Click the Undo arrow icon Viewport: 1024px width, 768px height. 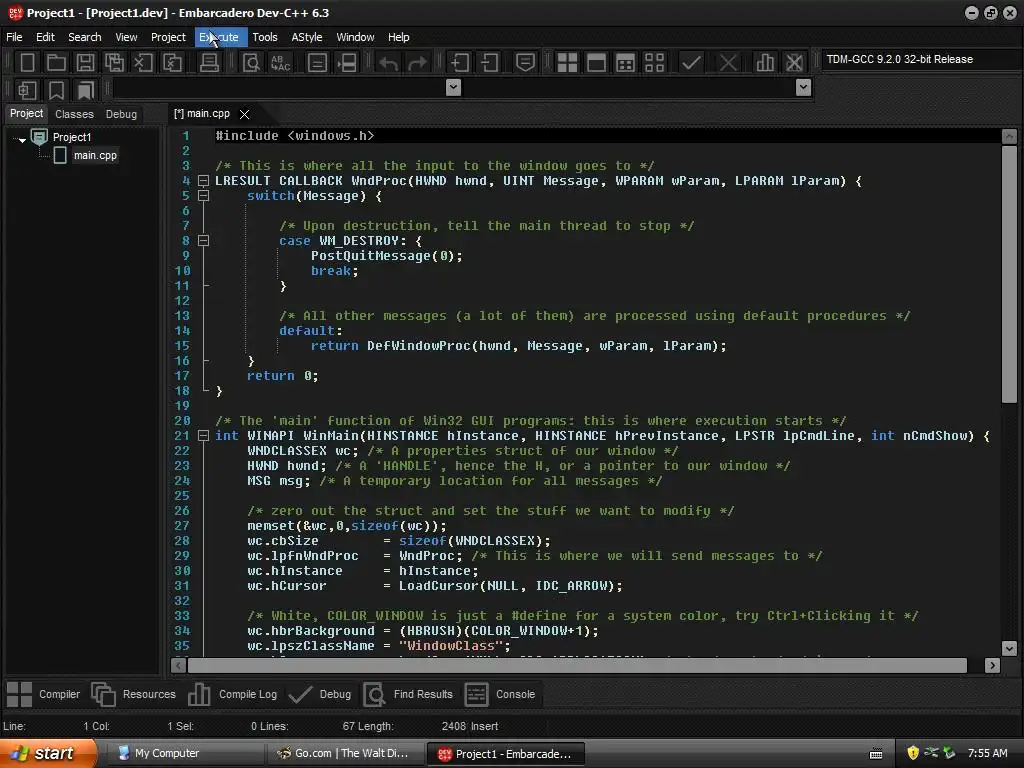click(389, 63)
